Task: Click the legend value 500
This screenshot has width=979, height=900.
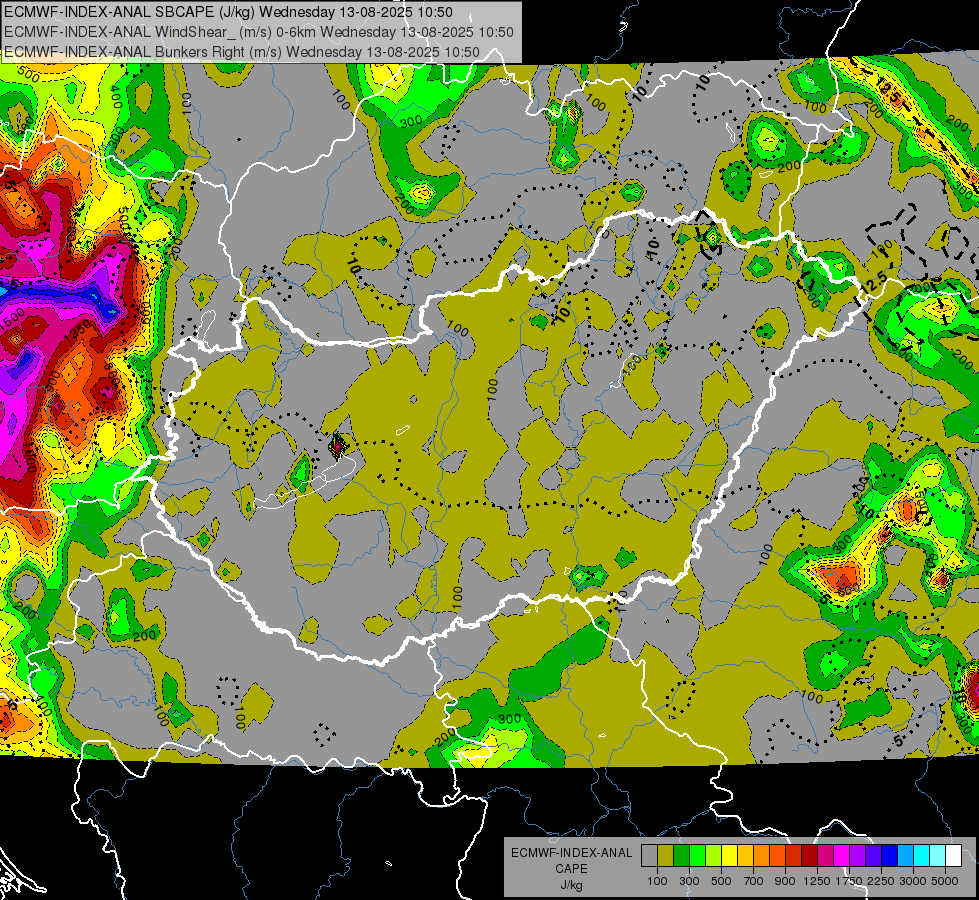Action: tap(721, 881)
